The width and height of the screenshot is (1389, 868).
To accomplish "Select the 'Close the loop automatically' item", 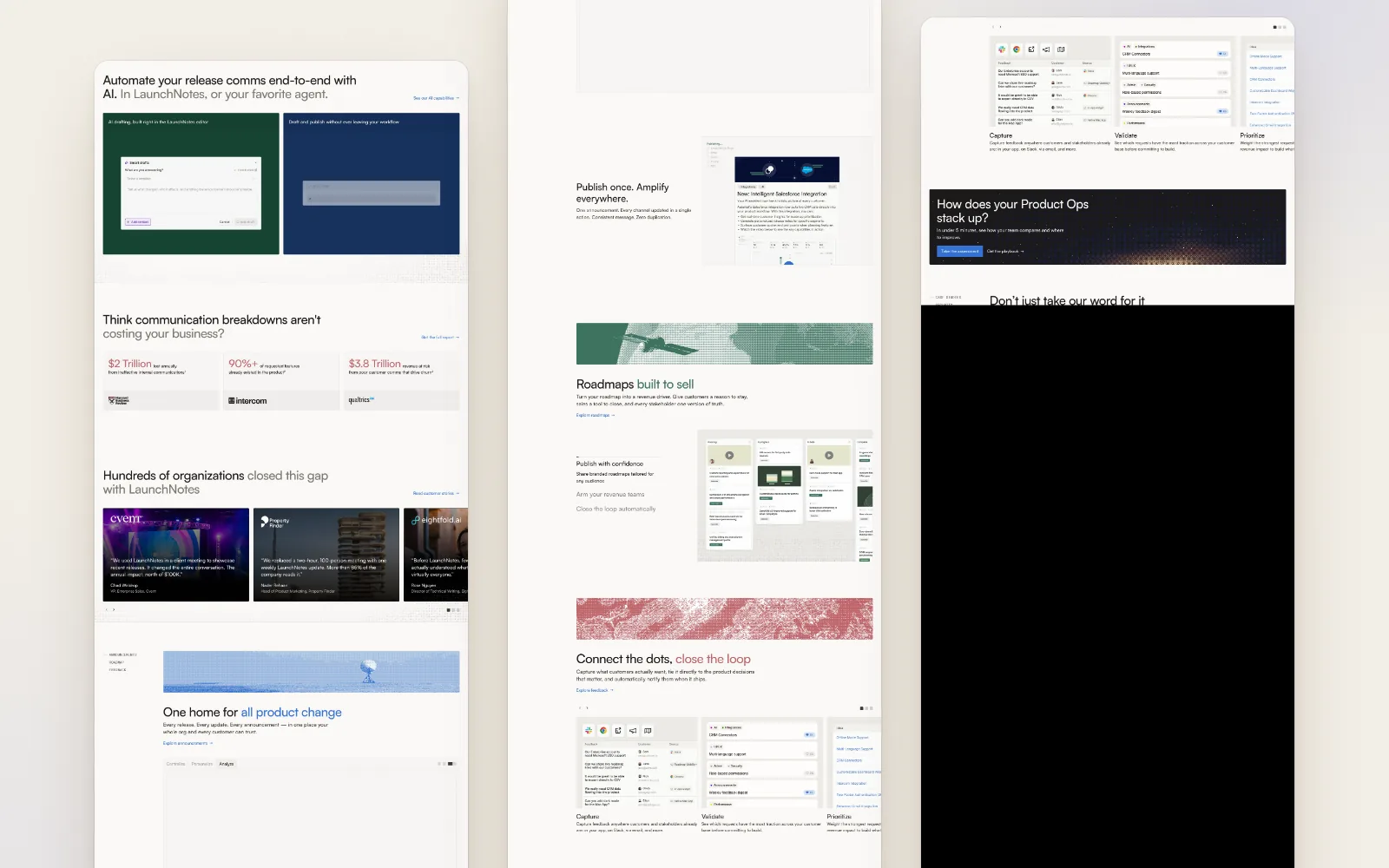I will coord(616,509).
